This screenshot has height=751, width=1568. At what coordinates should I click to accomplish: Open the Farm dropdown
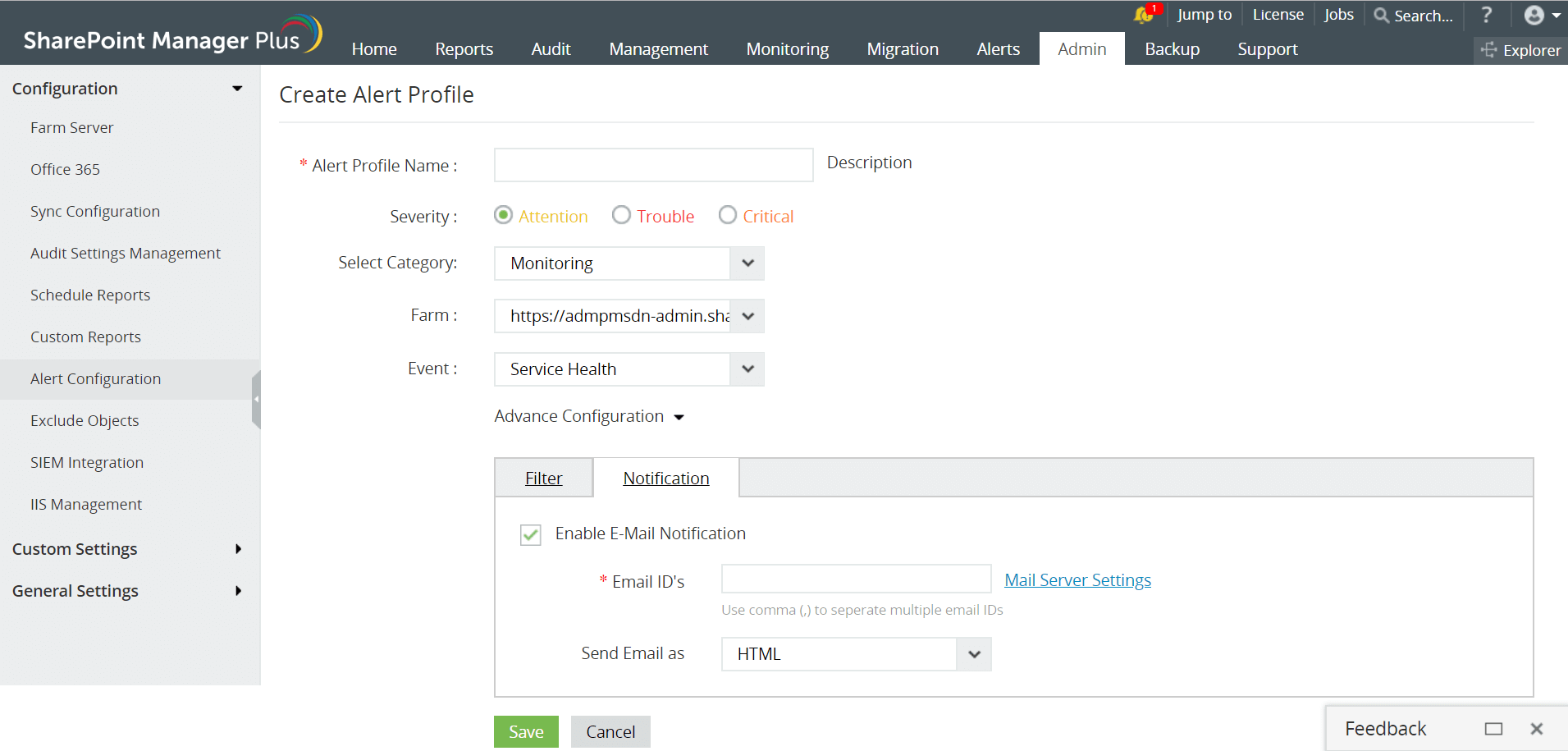pos(629,316)
